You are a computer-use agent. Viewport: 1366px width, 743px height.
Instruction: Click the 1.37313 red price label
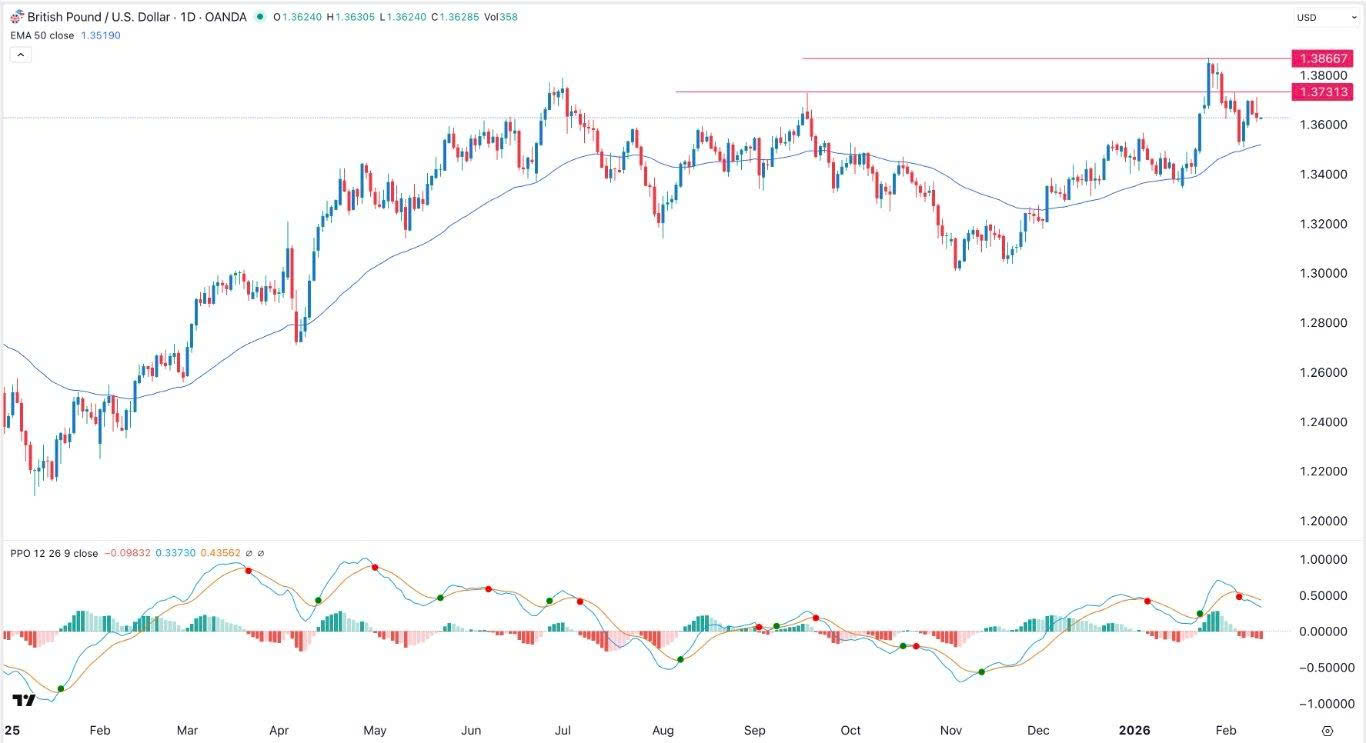point(1321,92)
